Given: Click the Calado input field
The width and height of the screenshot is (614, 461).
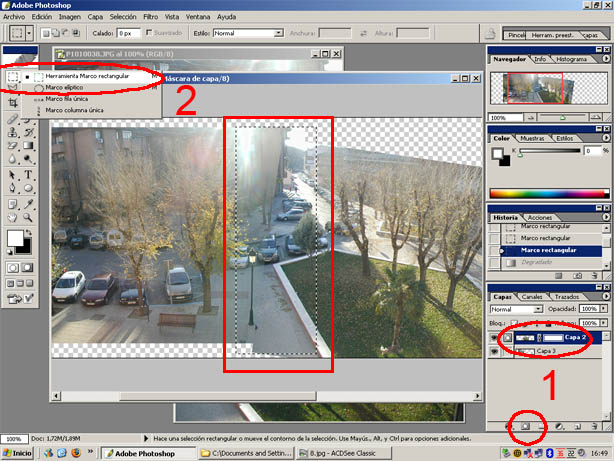Looking at the screenshot, I should (x=128, y=33).
